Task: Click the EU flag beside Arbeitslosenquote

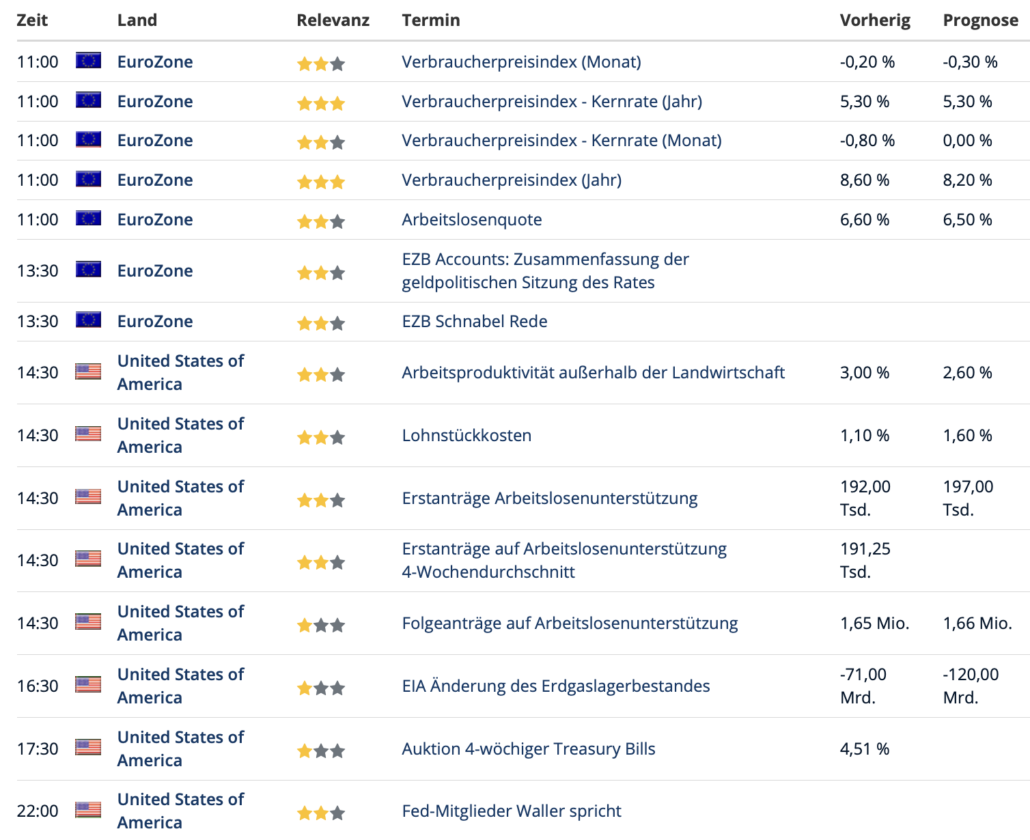Action: pyautogui.click(x=88, y=219)
